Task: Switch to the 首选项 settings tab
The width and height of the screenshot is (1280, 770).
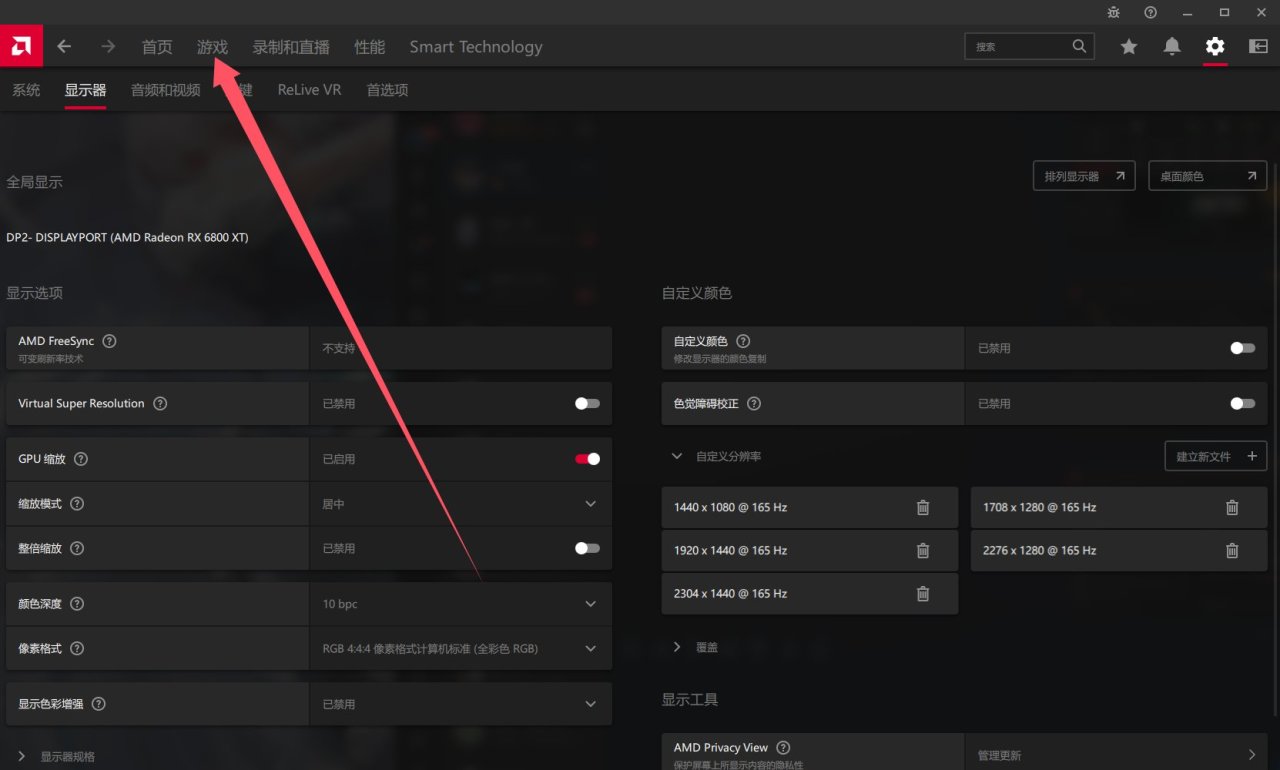Action: tap(387, 90)
